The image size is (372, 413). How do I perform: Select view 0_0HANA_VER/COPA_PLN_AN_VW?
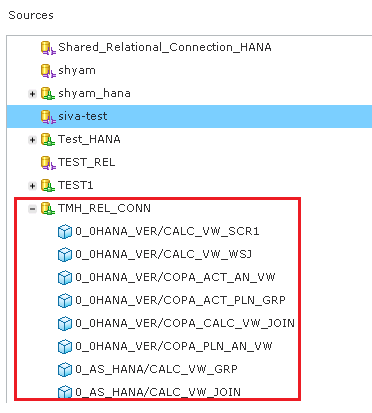(x=174, y=346)
